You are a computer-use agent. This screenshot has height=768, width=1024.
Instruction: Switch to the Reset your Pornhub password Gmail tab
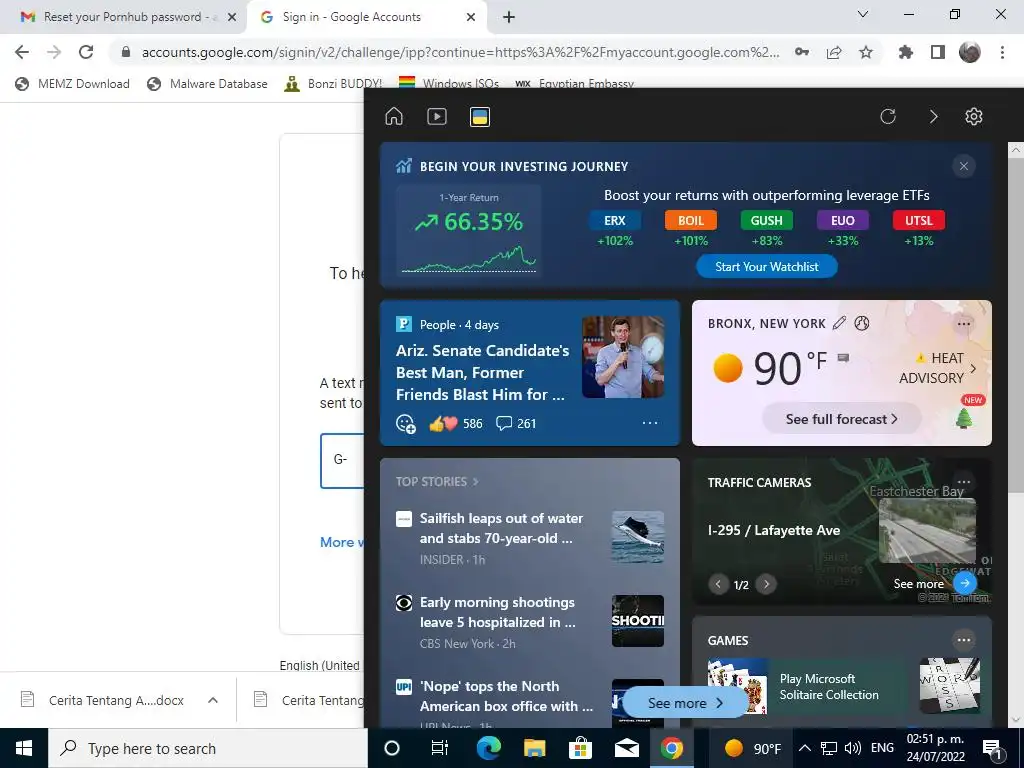[129, 17]
